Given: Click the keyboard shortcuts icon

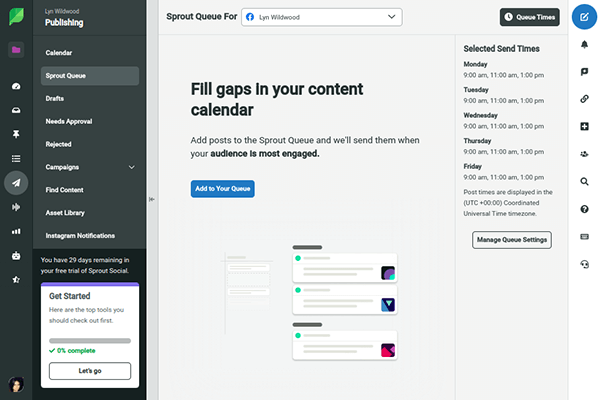Looking at the screenshot, I should tap(584, 236).
